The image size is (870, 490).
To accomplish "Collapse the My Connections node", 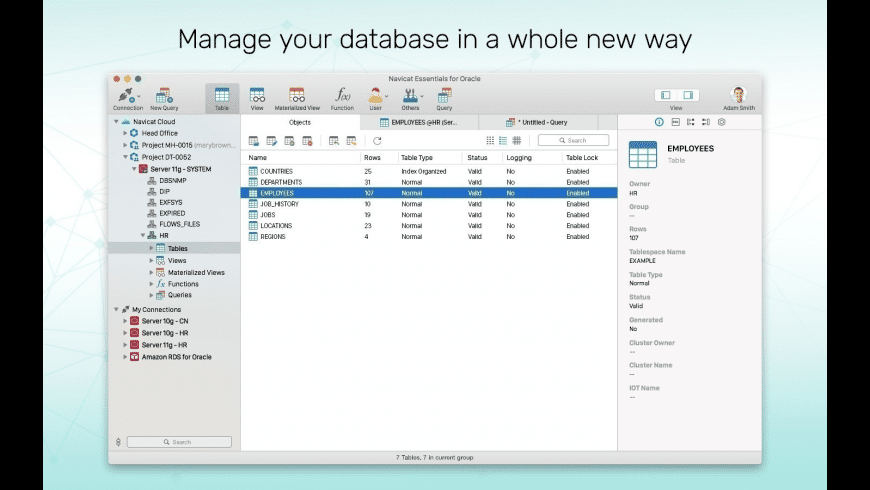I will coord(116,310).
